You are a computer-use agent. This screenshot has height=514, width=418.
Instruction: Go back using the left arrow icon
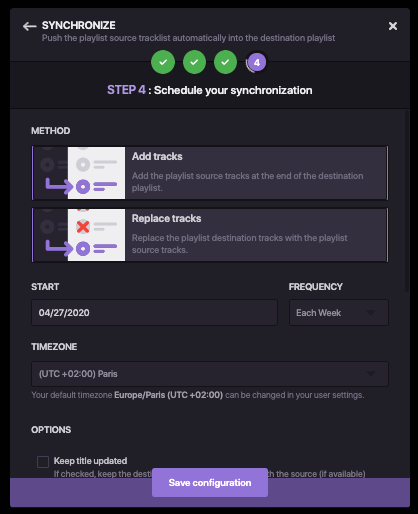(29, 26)
